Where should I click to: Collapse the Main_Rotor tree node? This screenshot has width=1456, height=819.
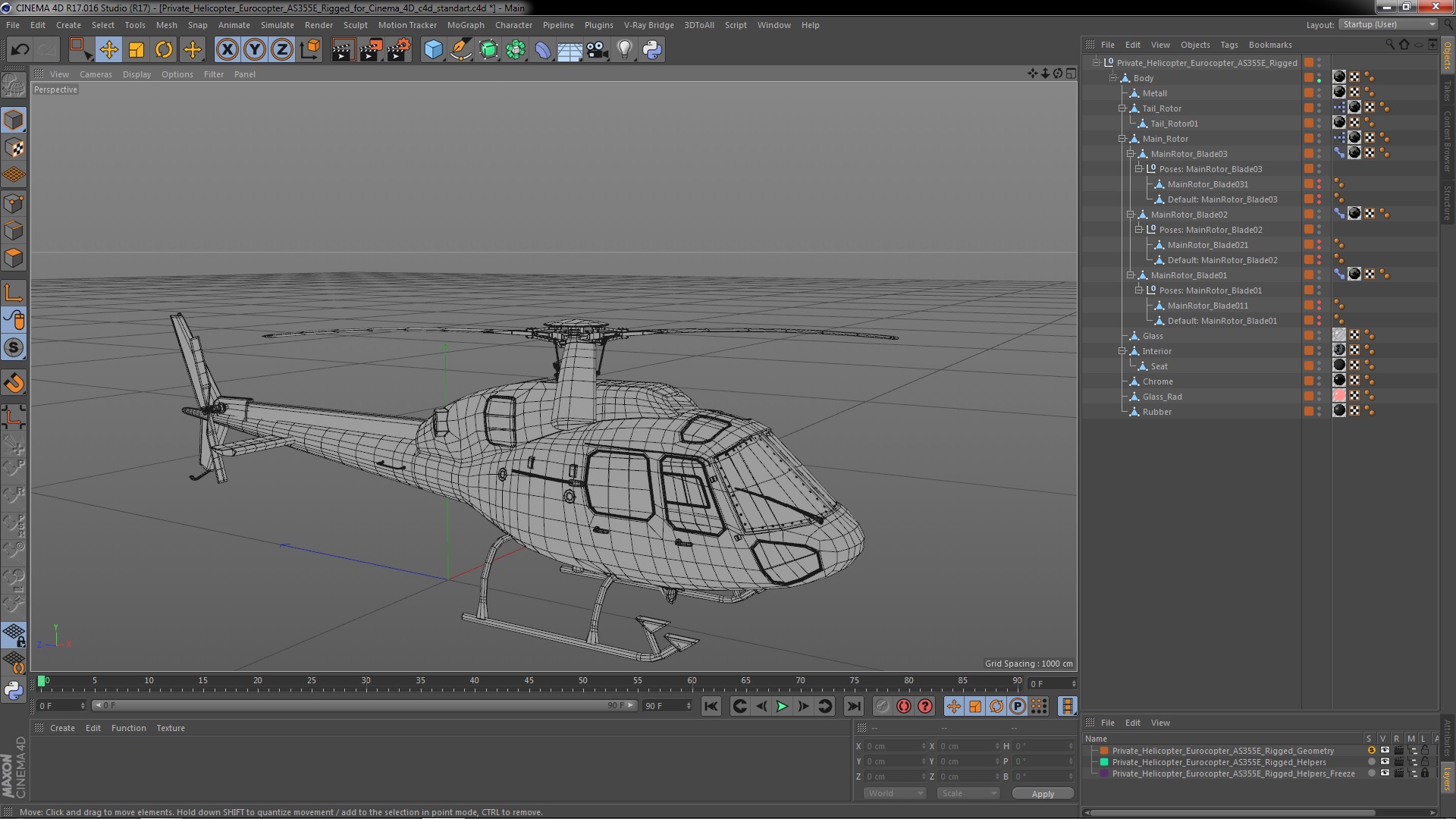(x=1122, y=139)
